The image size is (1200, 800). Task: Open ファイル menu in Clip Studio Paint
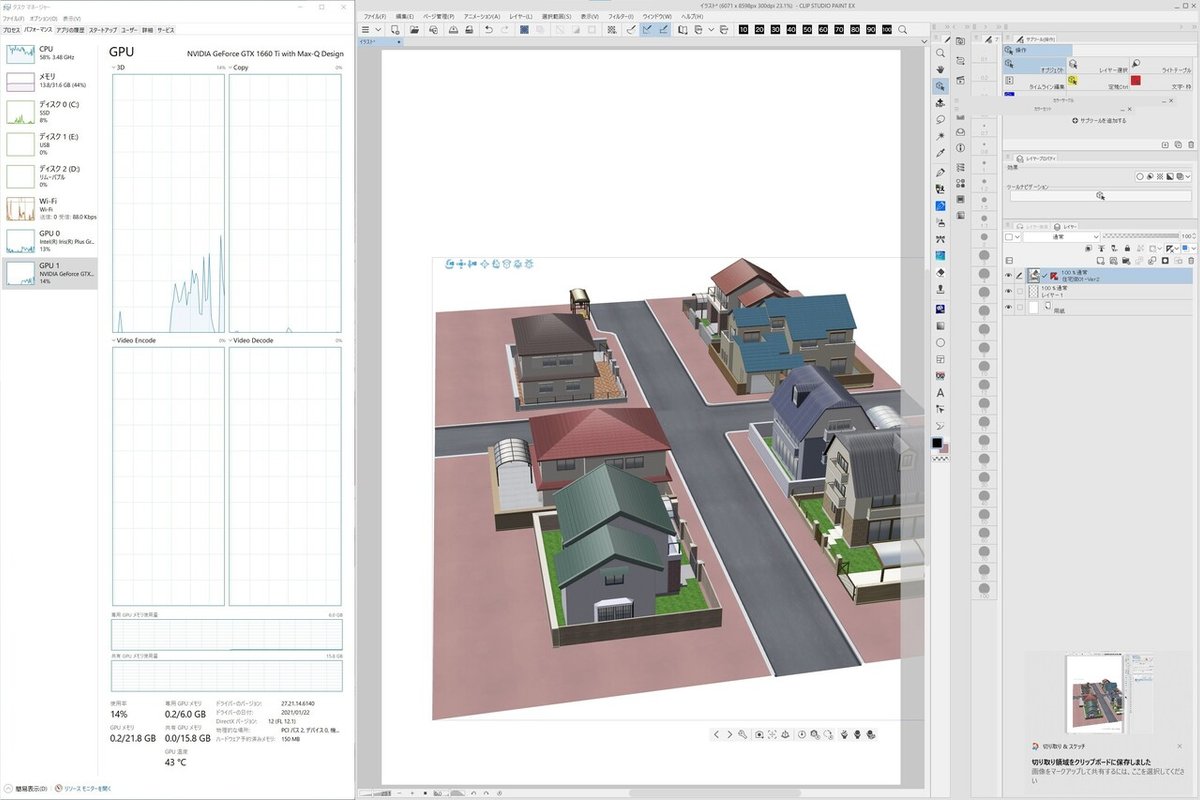pos(374,17)
